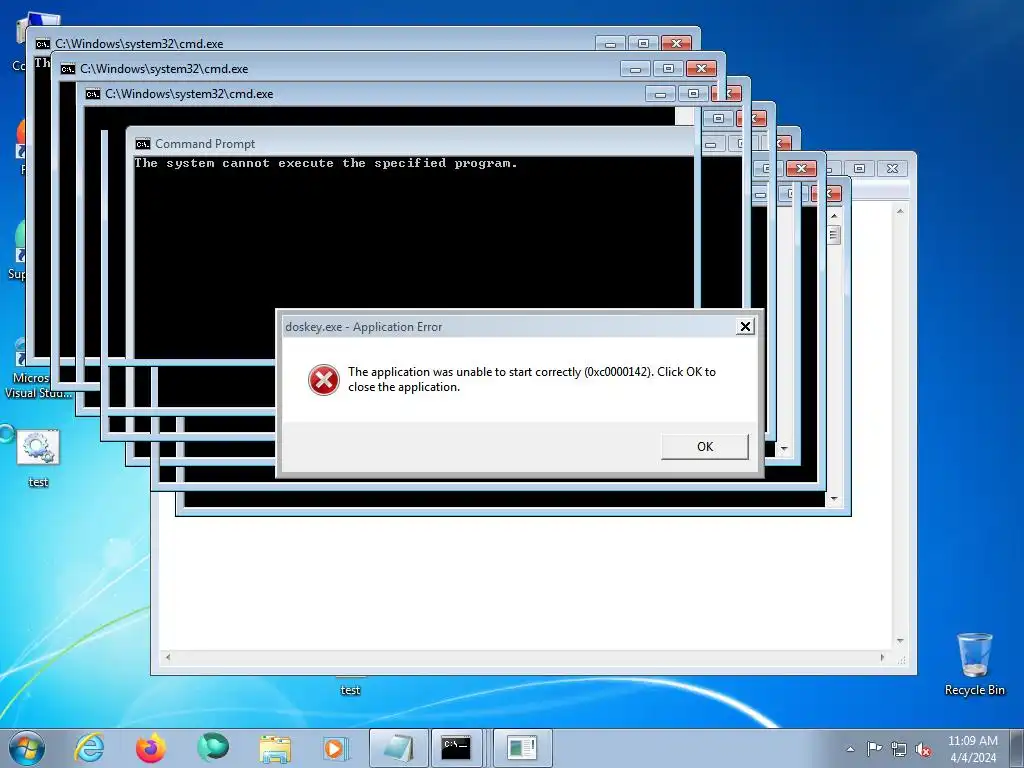Close the doskey.exe Application Error dialog

(744, 327)
